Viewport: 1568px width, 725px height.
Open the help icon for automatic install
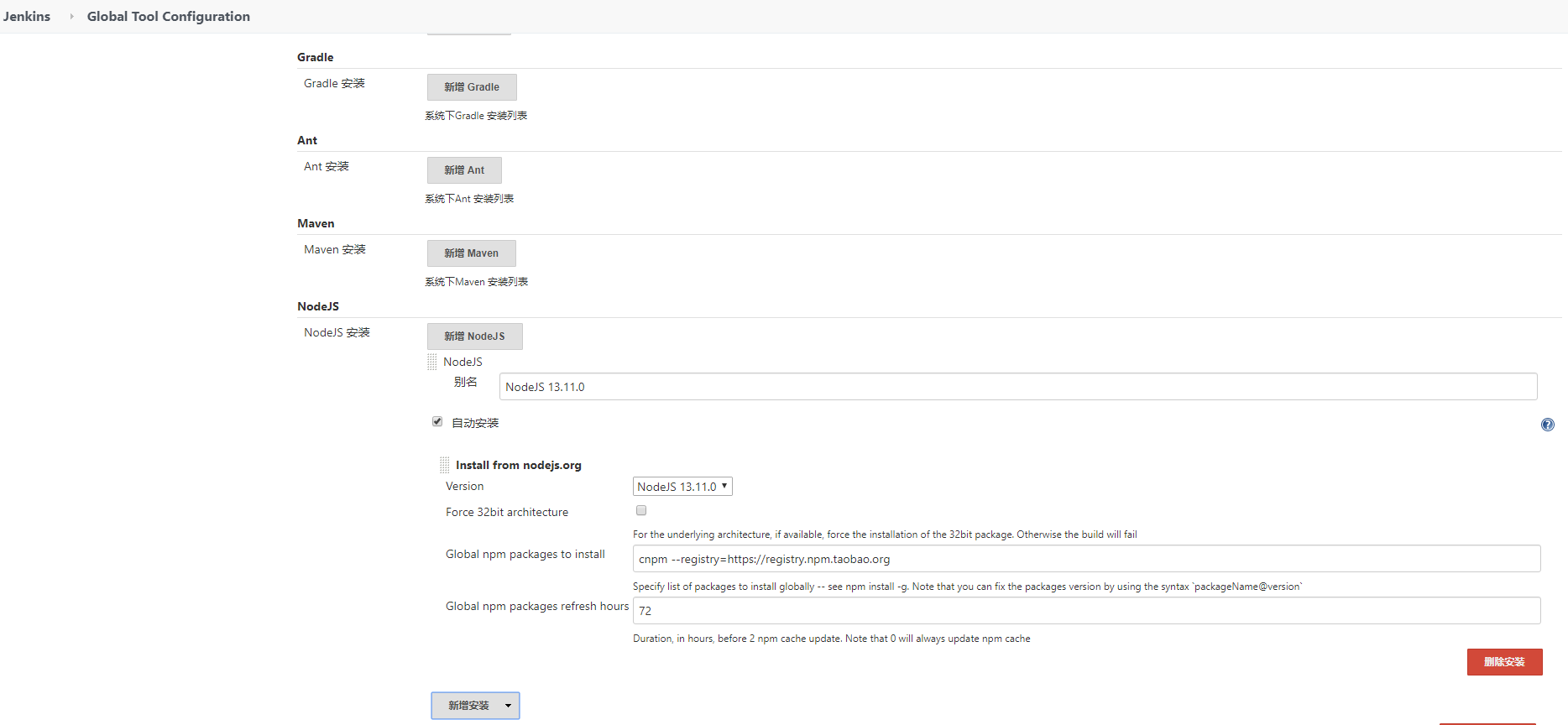(x=1547, y=425)
